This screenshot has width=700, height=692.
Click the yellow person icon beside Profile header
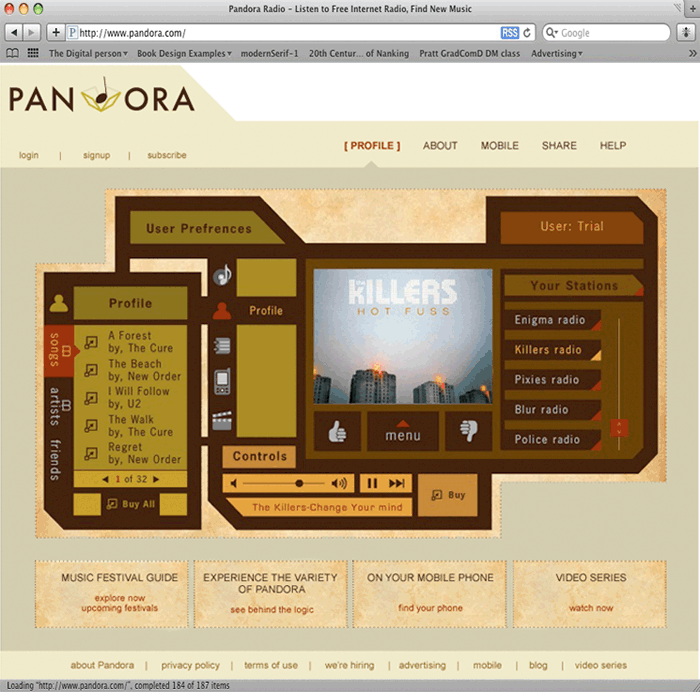click(59, 303)
